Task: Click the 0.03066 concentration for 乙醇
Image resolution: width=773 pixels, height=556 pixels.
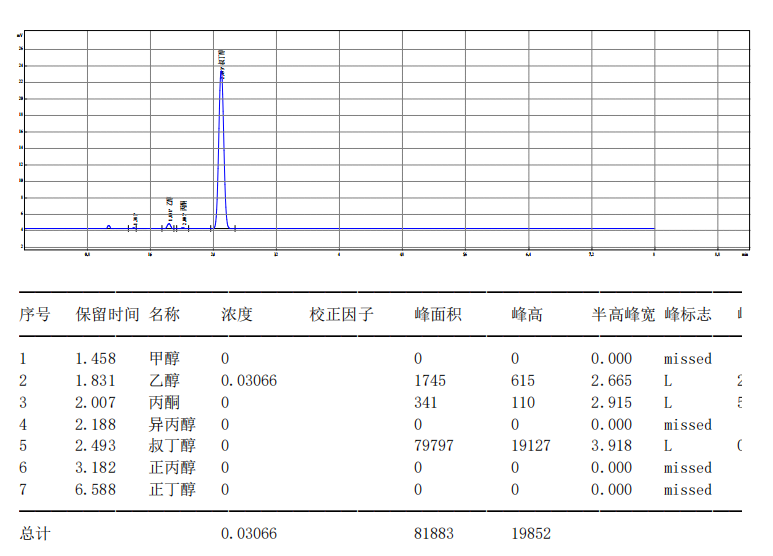Action: click(248, 381)
